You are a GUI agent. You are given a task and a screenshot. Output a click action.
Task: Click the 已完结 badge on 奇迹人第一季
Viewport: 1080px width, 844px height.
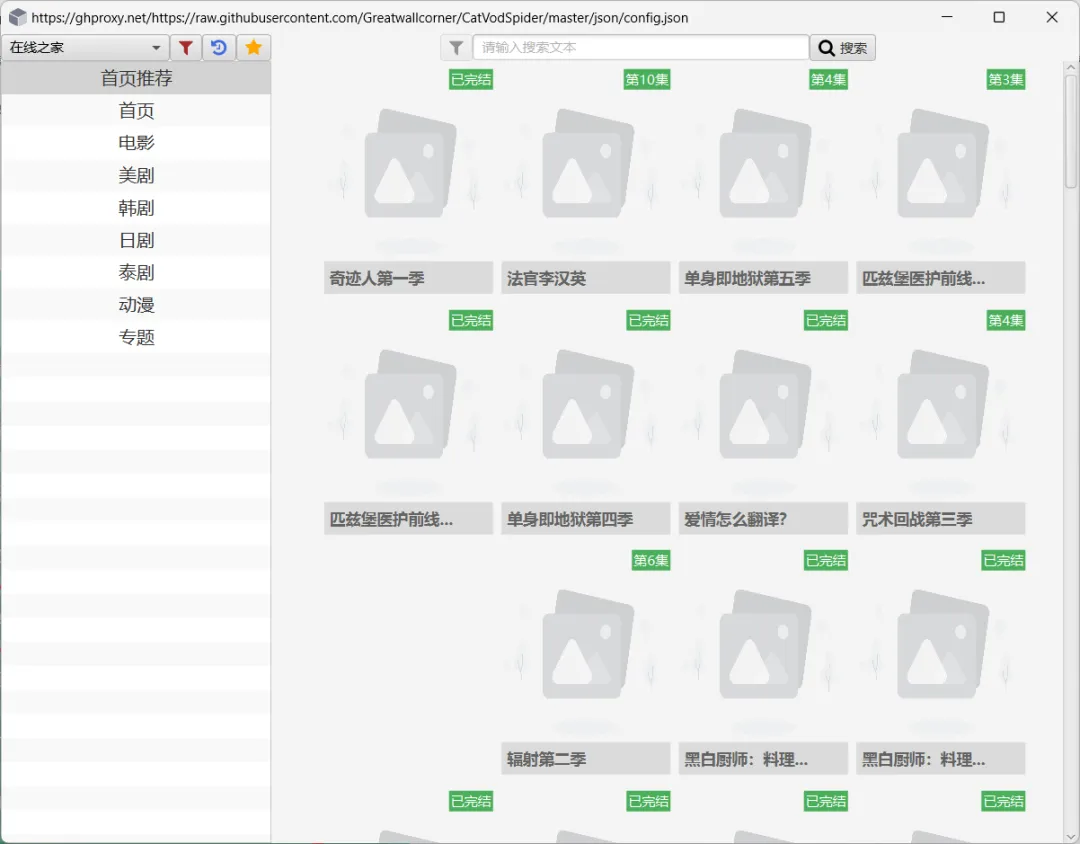click(471, 80)
